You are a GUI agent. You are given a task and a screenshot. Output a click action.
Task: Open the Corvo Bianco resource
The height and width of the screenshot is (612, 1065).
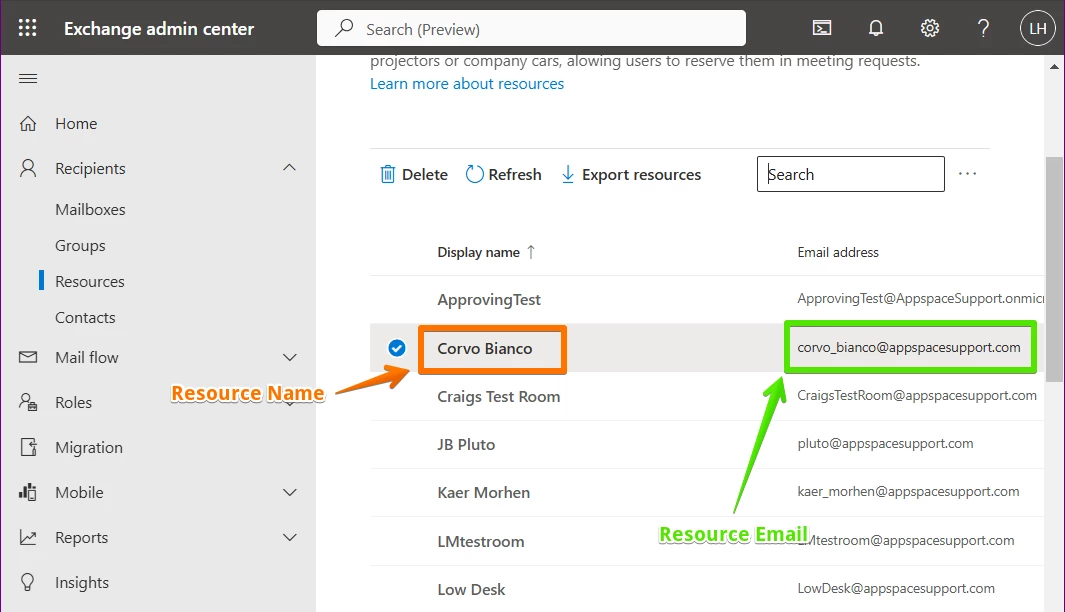484,348
